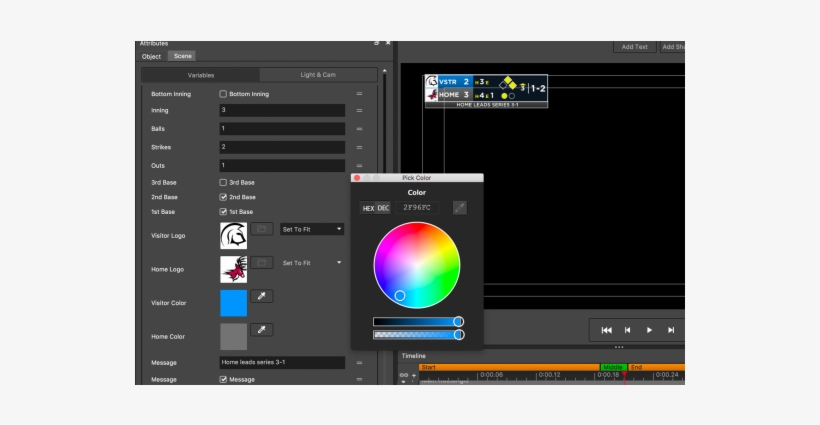Select the green Middle timeline segment

pos(613,367)
